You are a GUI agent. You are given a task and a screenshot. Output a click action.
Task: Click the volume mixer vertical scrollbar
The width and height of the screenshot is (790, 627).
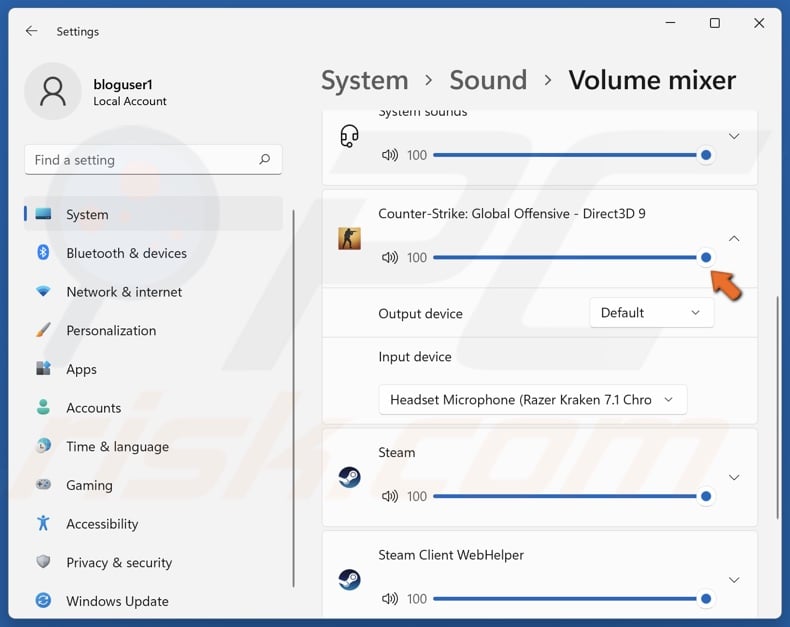coord(778,407)
